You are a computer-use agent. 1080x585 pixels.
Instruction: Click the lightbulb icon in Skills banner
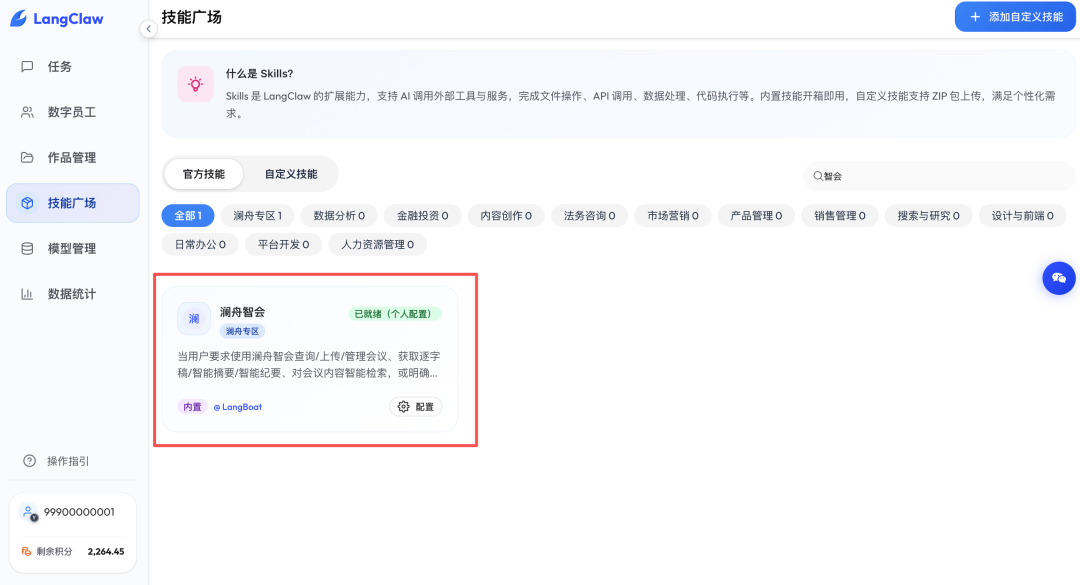196,85
